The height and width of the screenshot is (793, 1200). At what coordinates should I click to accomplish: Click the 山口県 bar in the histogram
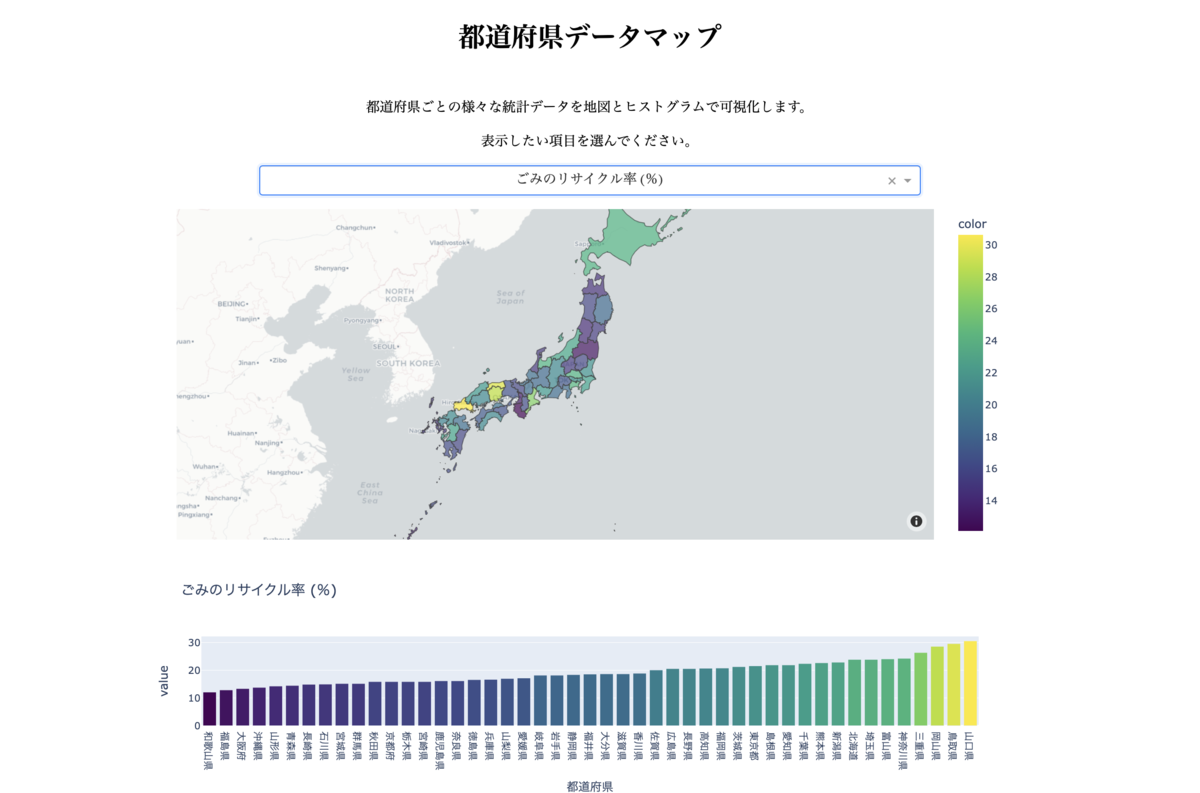[x=970, y=683]
